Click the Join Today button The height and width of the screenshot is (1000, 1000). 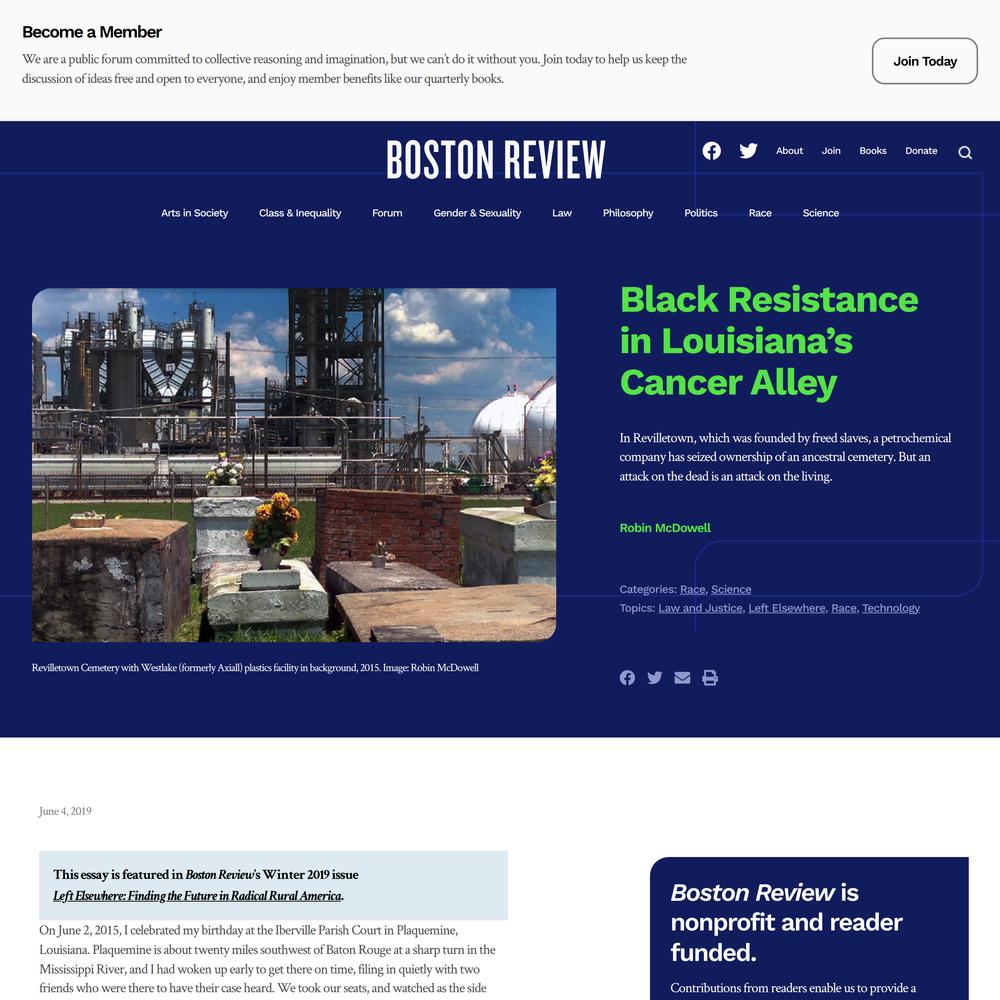click(x=925, y=61)
